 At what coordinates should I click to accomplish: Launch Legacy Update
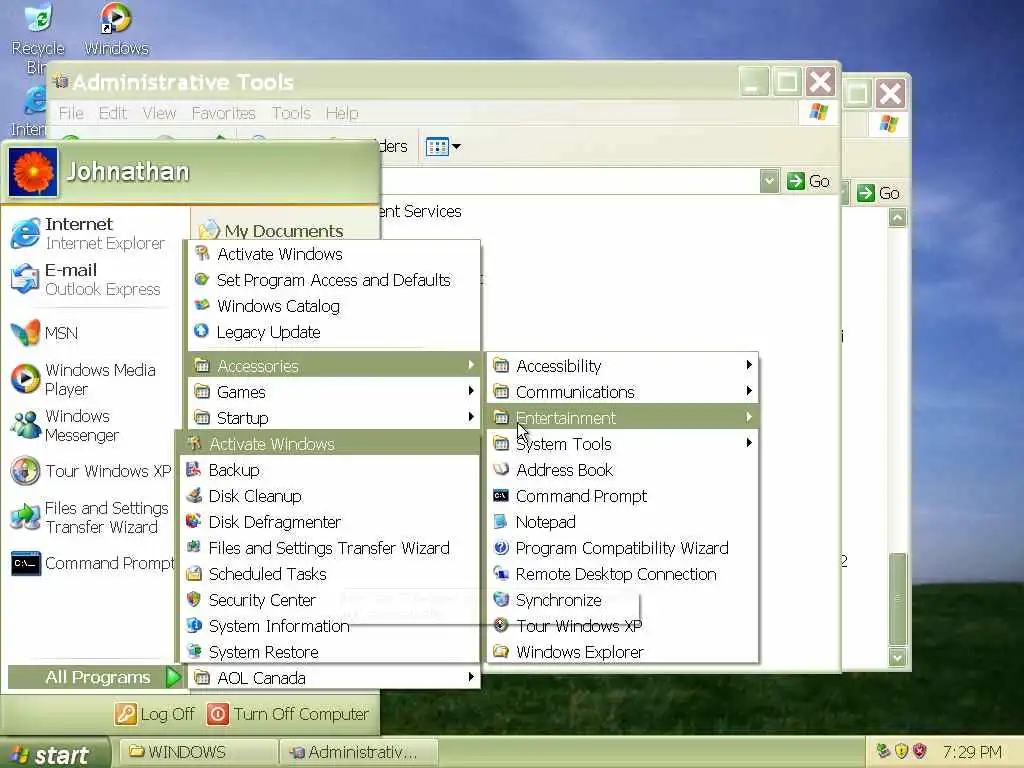click(334, 332)
